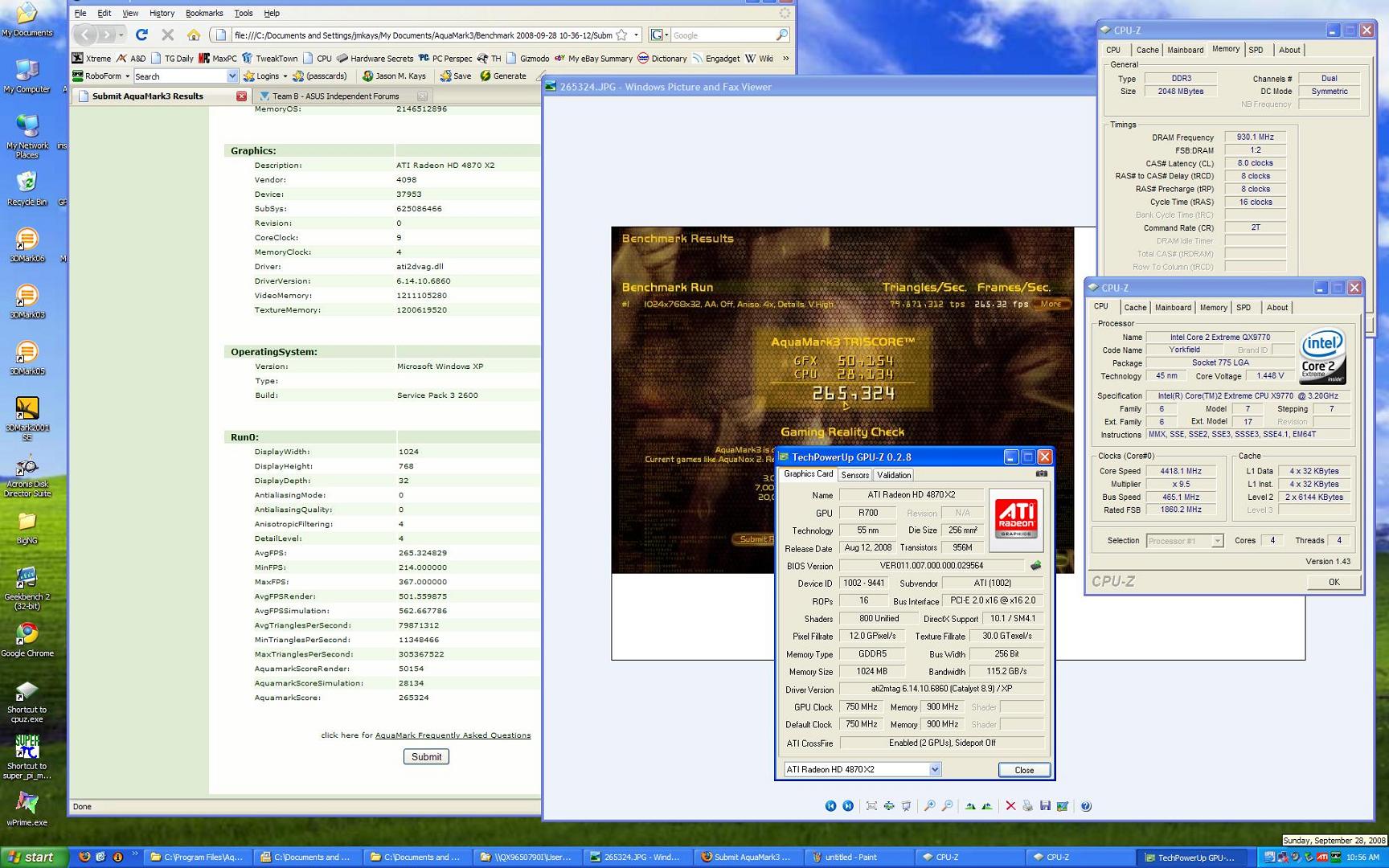Open Recycle Bin on desktop

[x=27, y=189]
